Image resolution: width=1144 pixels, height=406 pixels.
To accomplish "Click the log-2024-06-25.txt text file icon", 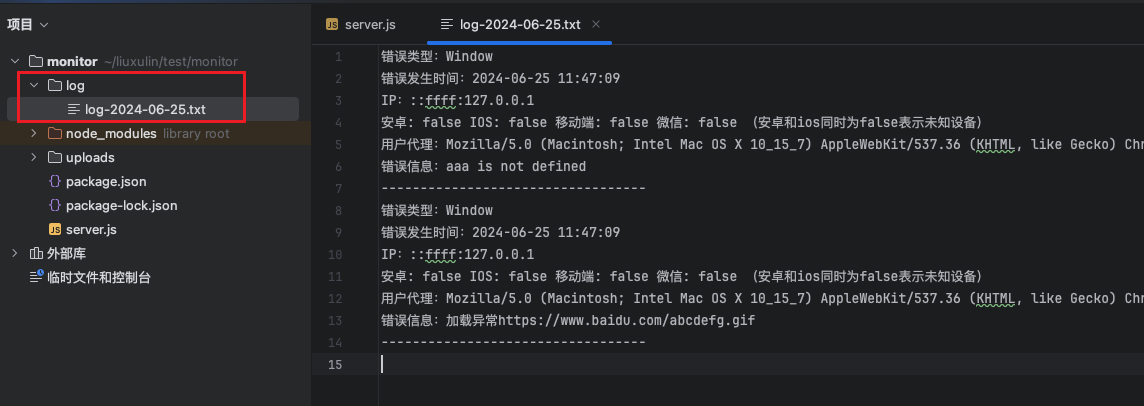I will point(73,109).
